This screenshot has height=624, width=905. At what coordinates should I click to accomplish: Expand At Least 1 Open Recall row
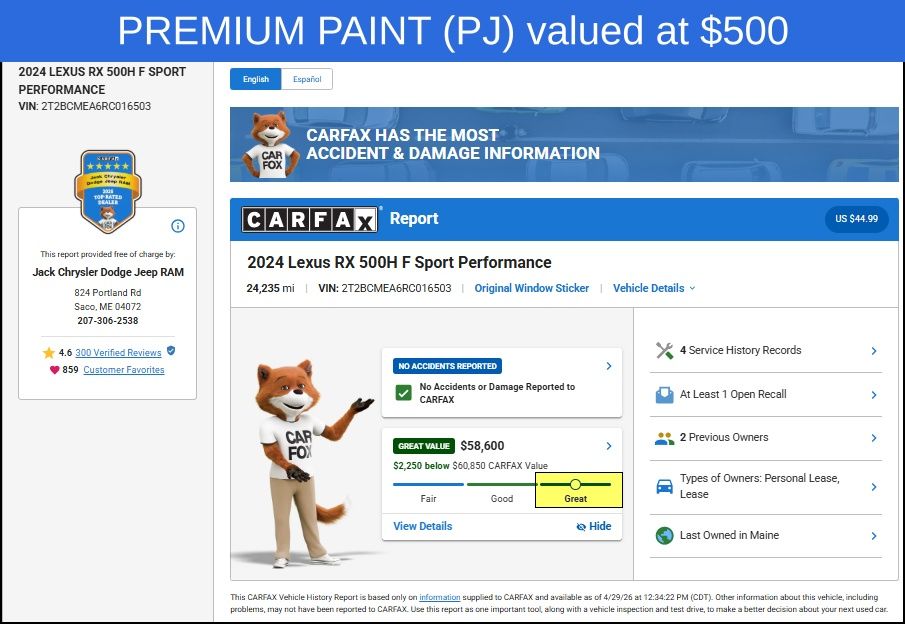point(766,394)
